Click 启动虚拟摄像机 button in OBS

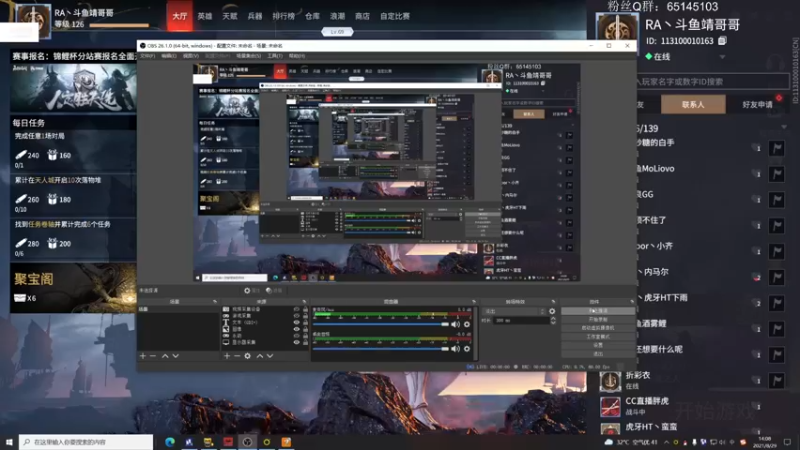coord(598,328)
